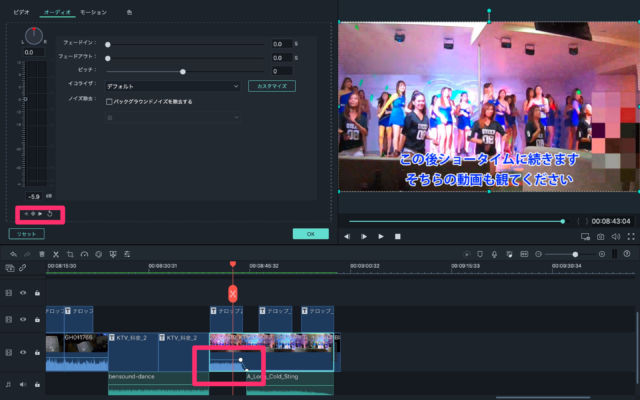Zoom out timeline with minus circle
This screenshot has height=400, width=640.
click(x=538, y=254)
